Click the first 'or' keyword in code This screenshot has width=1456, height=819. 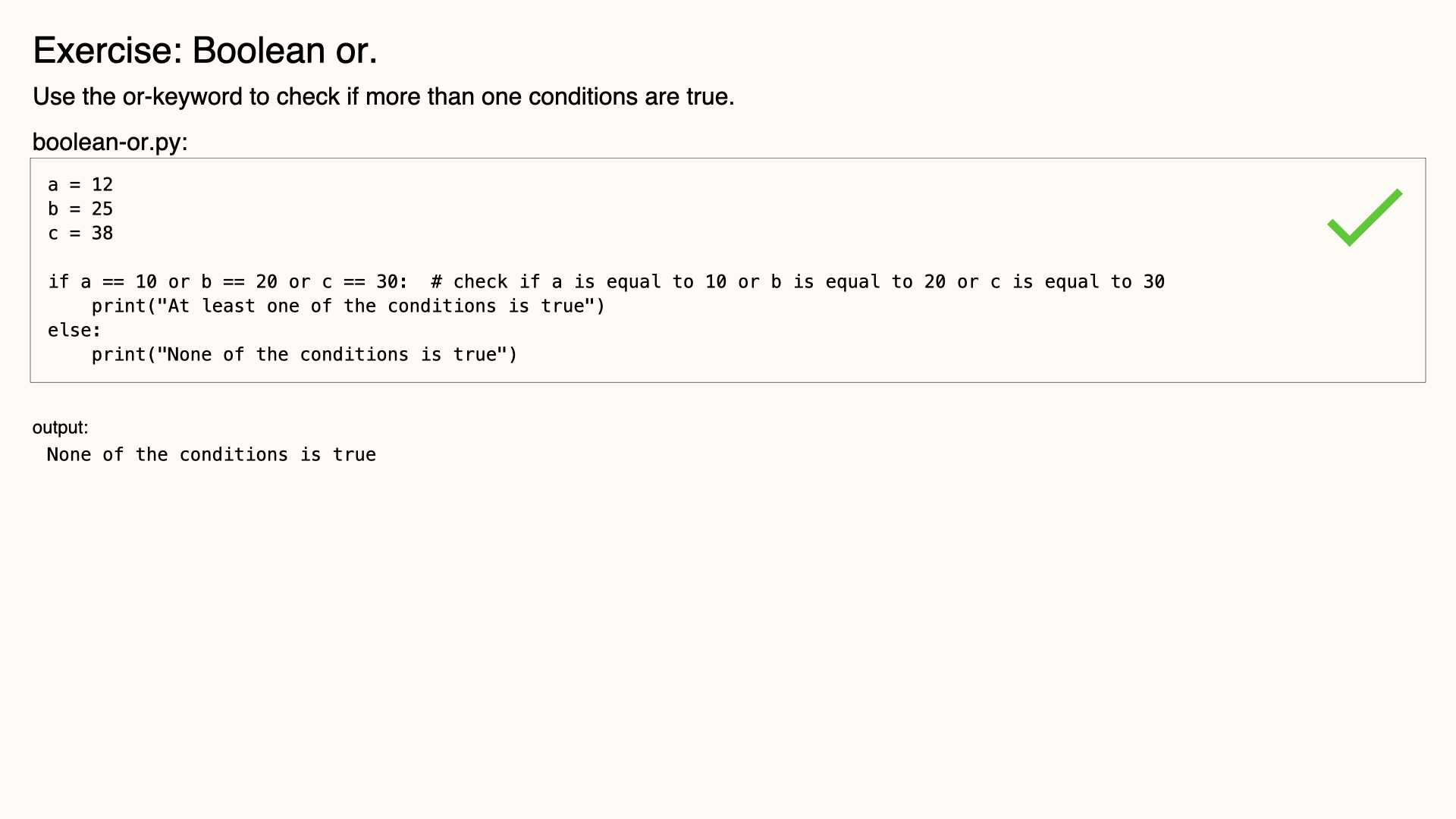tap(179, 282)
